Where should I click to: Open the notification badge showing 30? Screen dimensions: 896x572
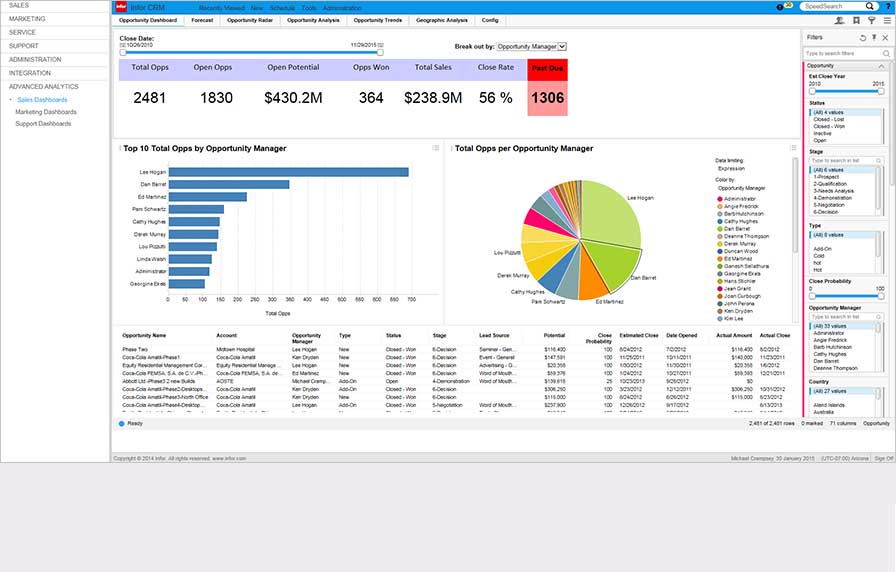tap(788, 6)
